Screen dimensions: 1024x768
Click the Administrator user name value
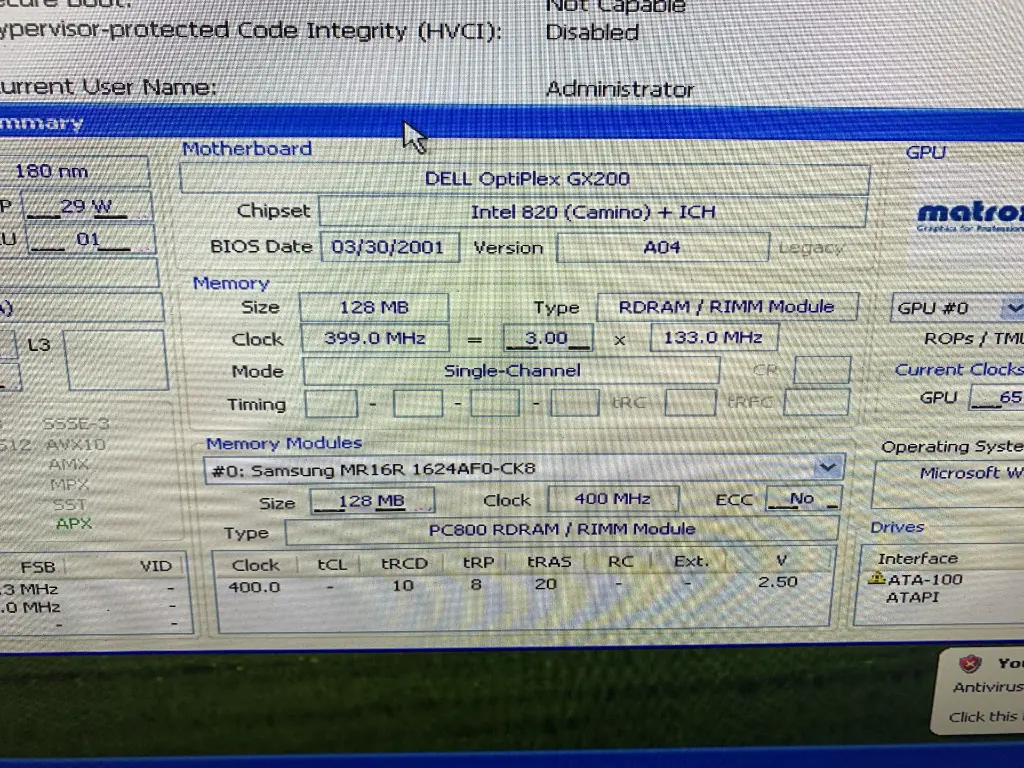tap(620, 89)
